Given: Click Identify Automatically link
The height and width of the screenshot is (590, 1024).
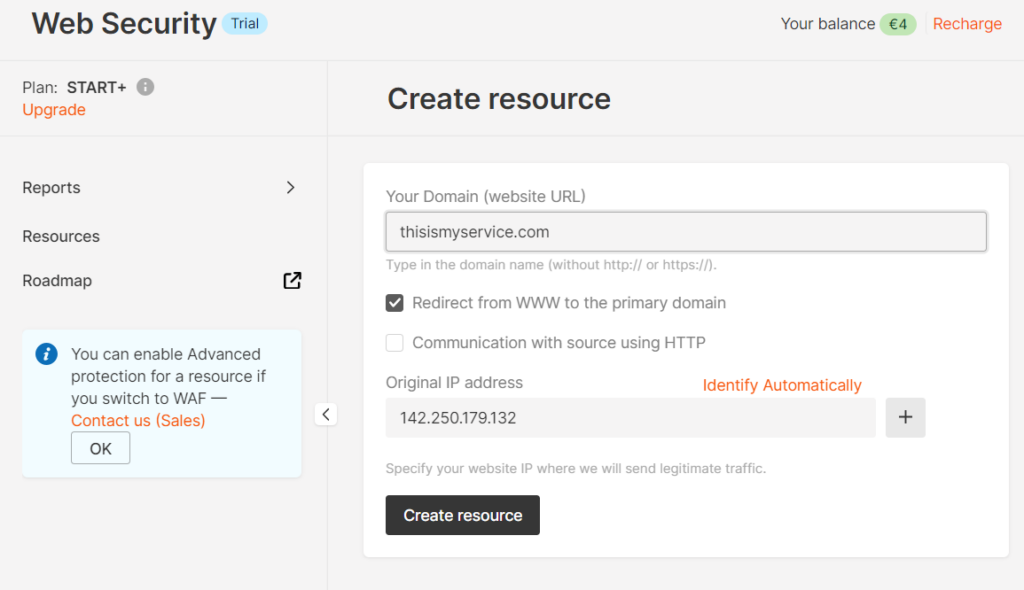Looking at the screenshot, I should [781, 385].
